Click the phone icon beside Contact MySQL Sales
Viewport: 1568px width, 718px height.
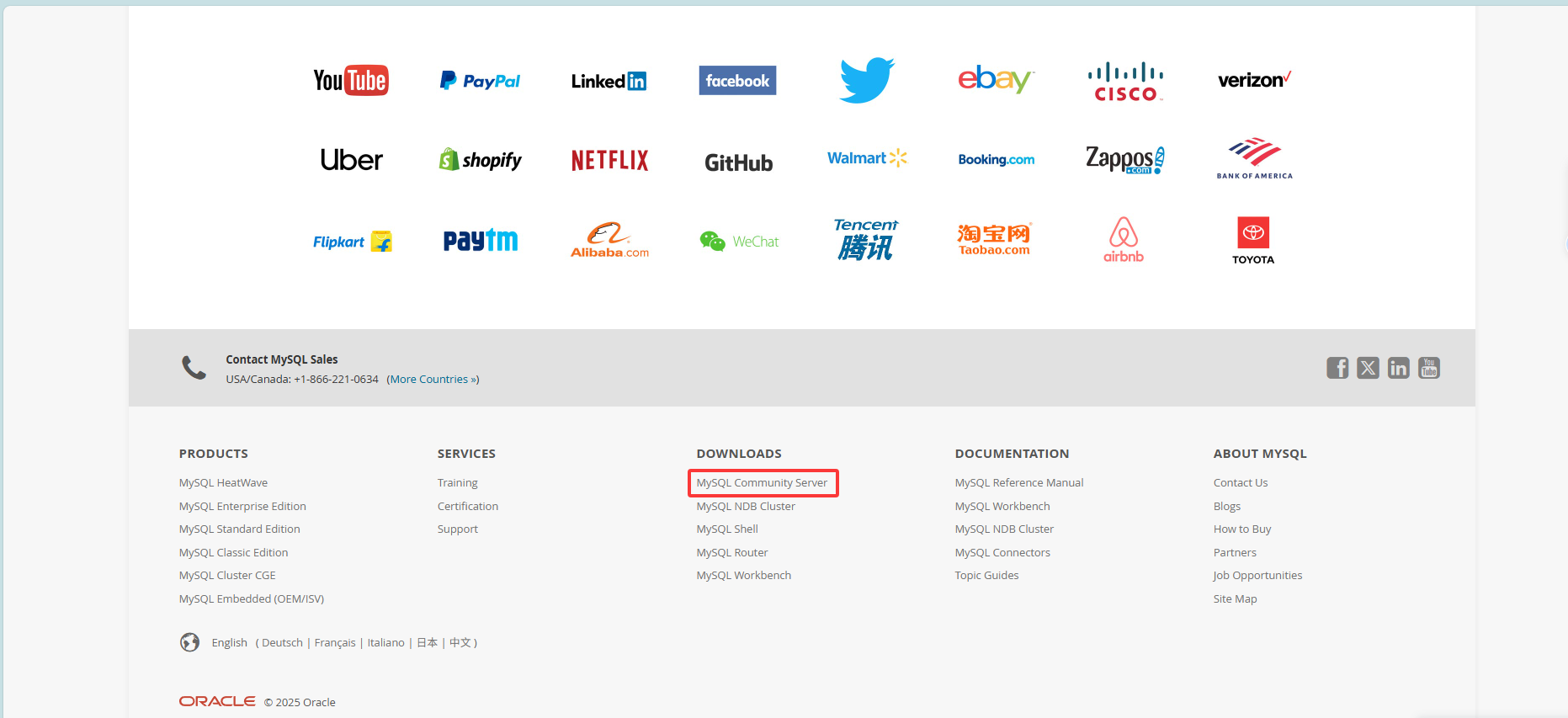coord(194,368)
